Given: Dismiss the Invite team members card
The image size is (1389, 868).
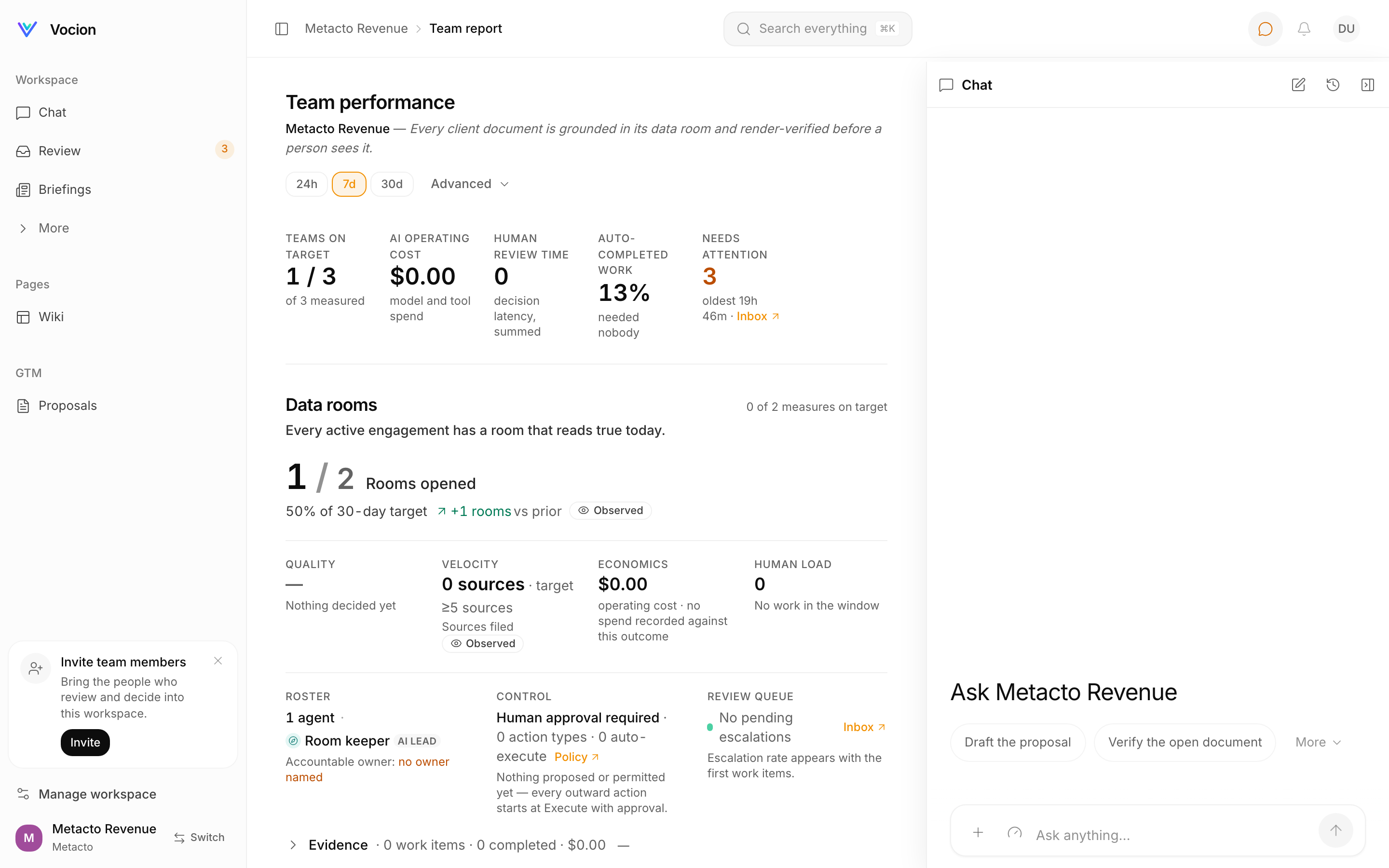Looking at the screenshot, I should coord(218,661).
